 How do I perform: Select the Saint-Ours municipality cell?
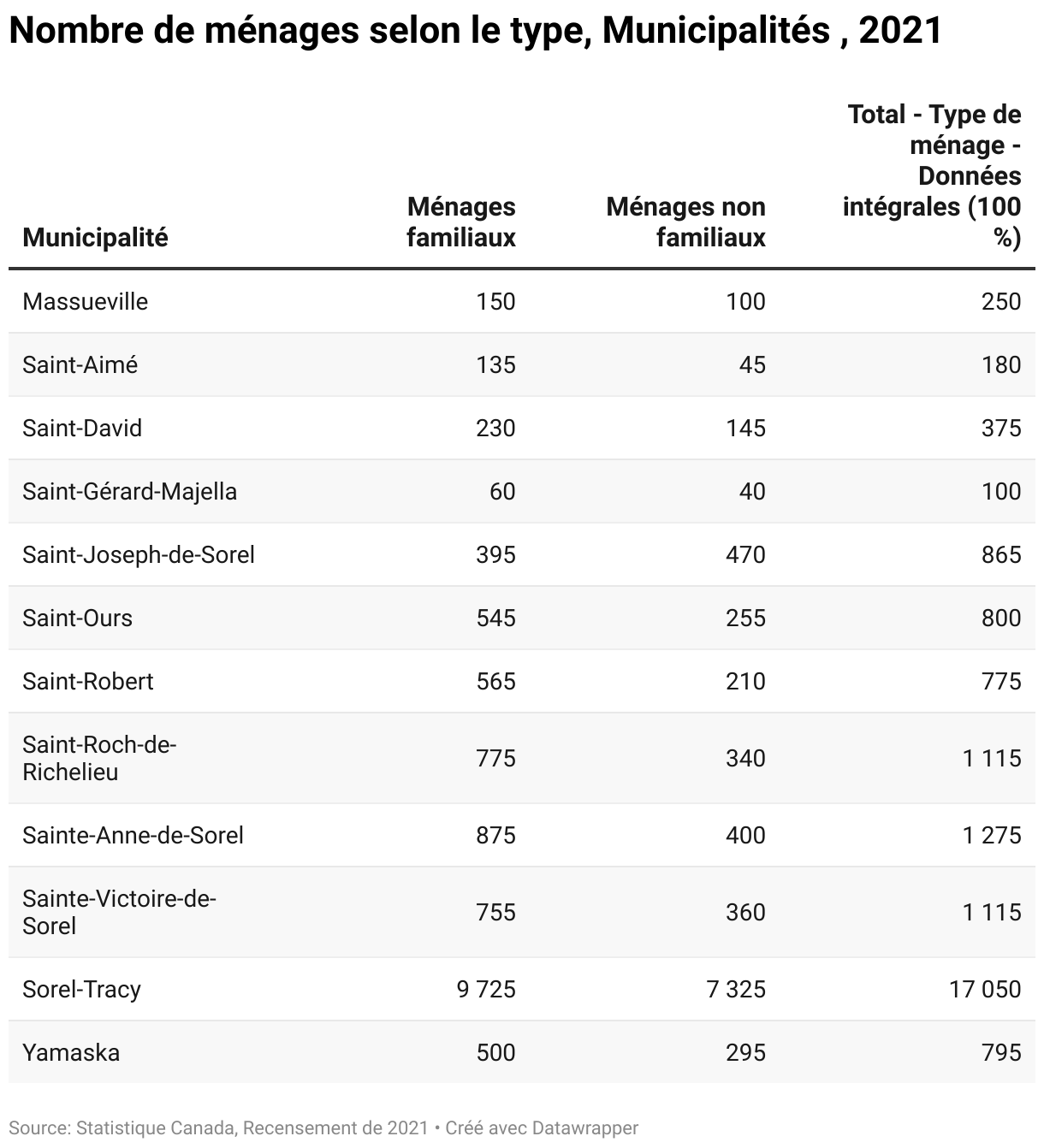[78, 618]
